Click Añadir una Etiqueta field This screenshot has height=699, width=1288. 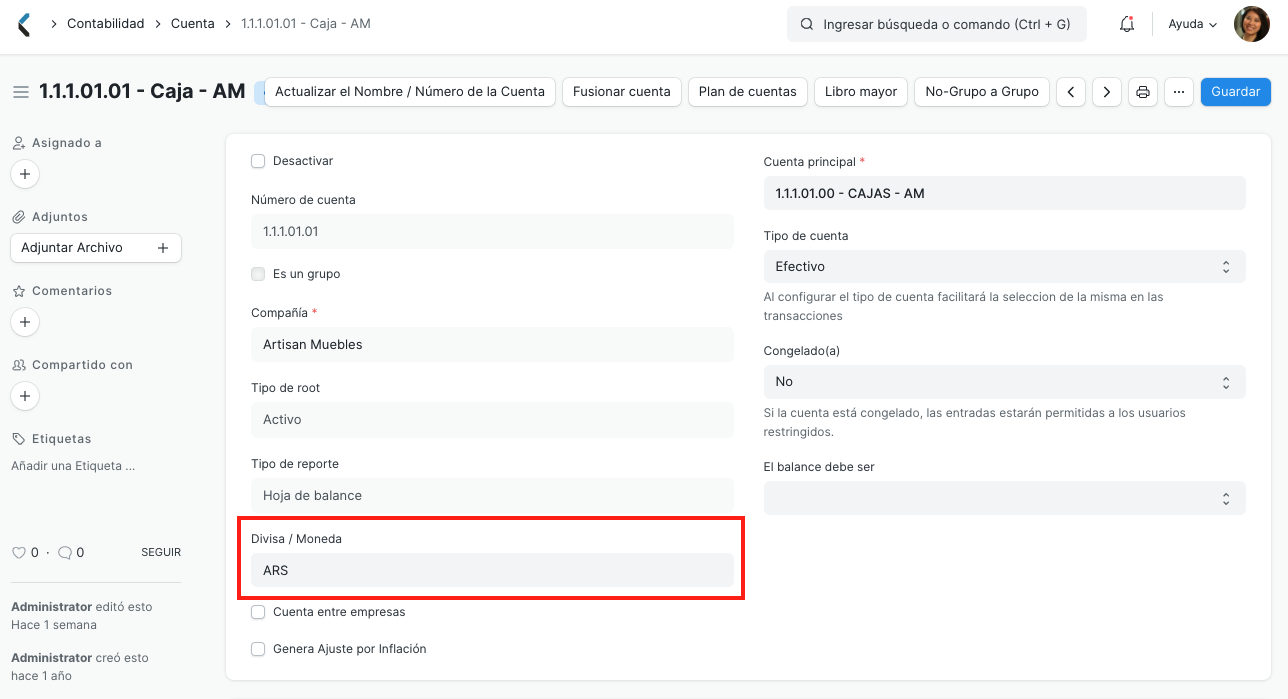[x=73, y=466]
